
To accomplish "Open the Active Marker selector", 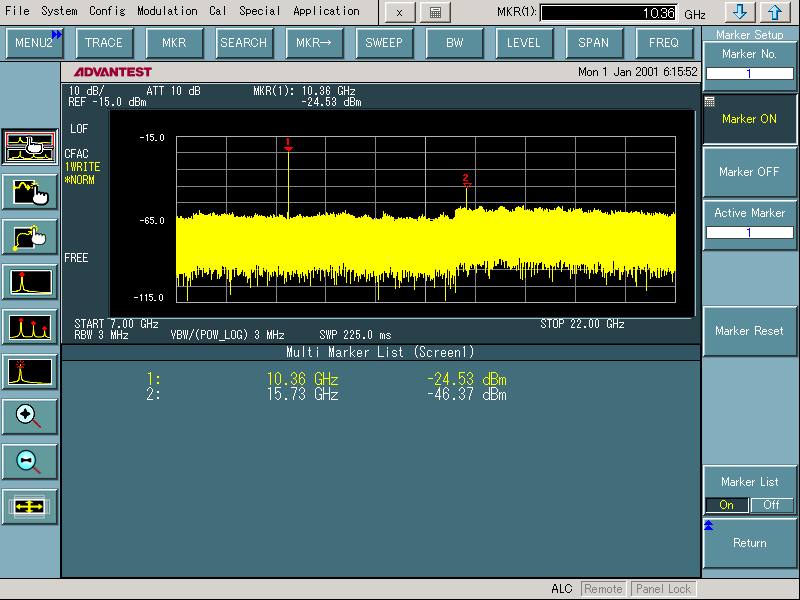I will pyautogui.click(x=749, y=227).
